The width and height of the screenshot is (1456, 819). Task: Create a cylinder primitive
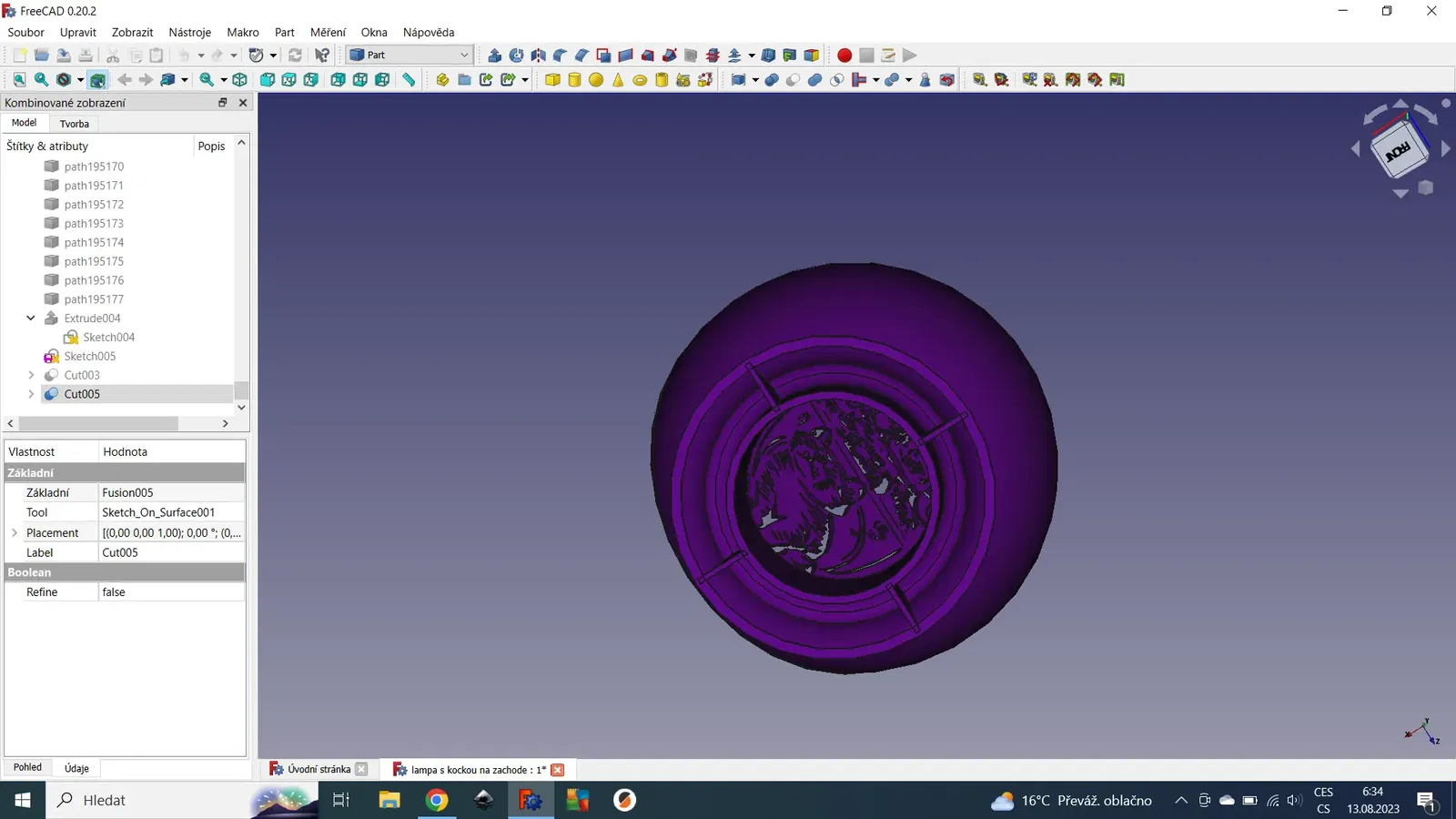[x=574, y=80]
